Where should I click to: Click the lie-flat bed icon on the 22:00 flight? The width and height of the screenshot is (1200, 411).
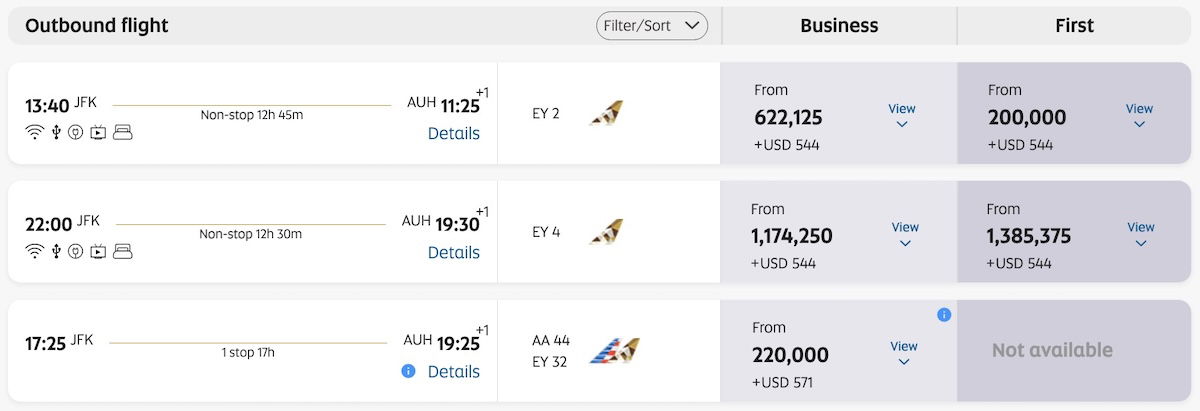(123, 251)
